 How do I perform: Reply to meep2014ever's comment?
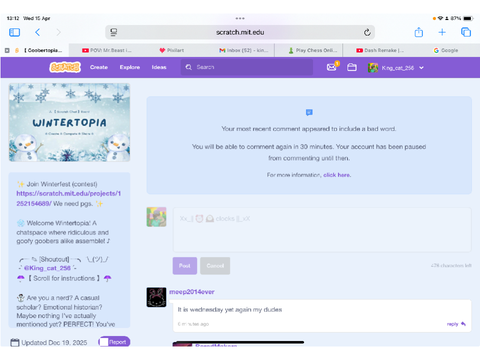click(x=456, y=324)
